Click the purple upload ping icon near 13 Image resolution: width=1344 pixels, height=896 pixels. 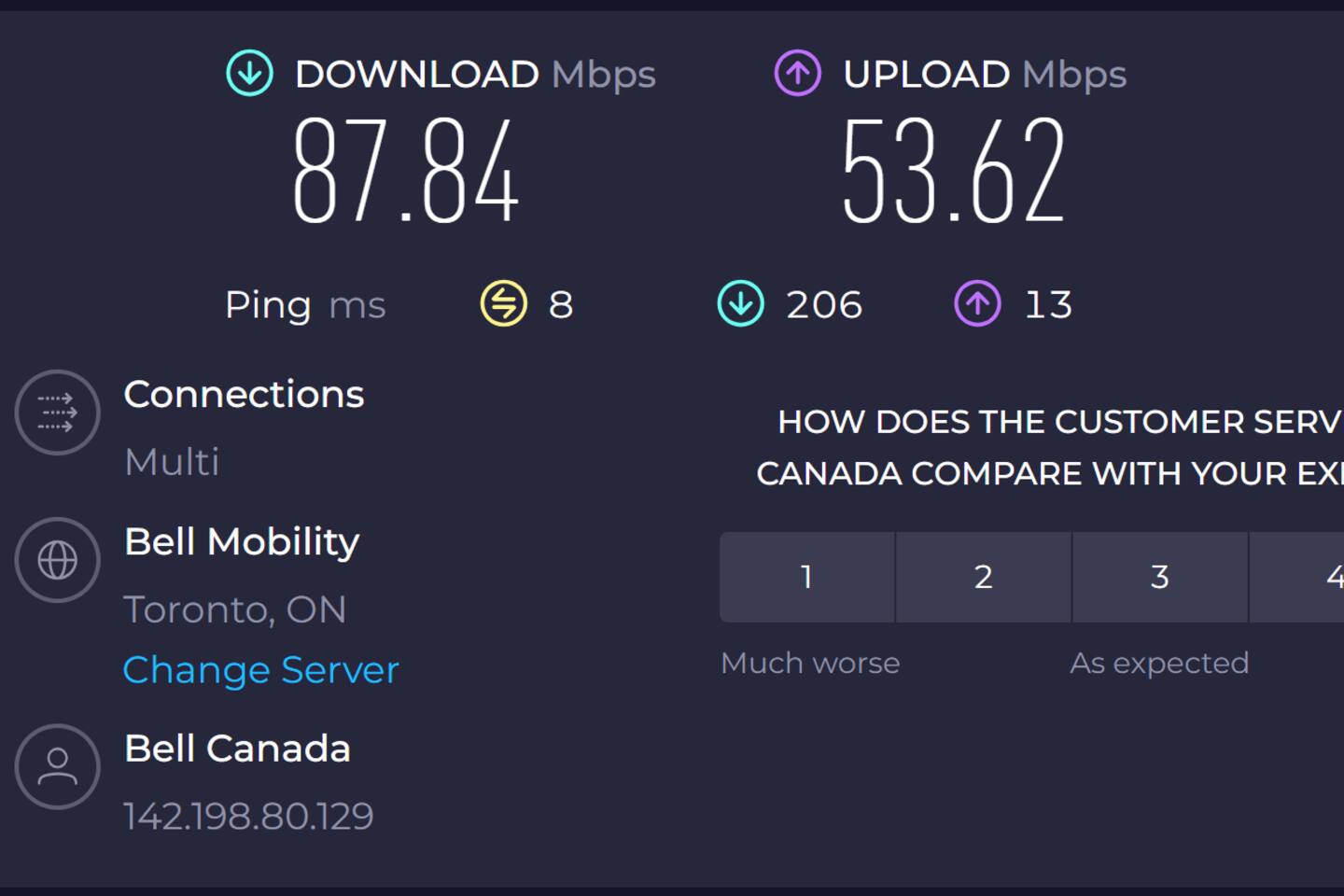click(978, 303)
